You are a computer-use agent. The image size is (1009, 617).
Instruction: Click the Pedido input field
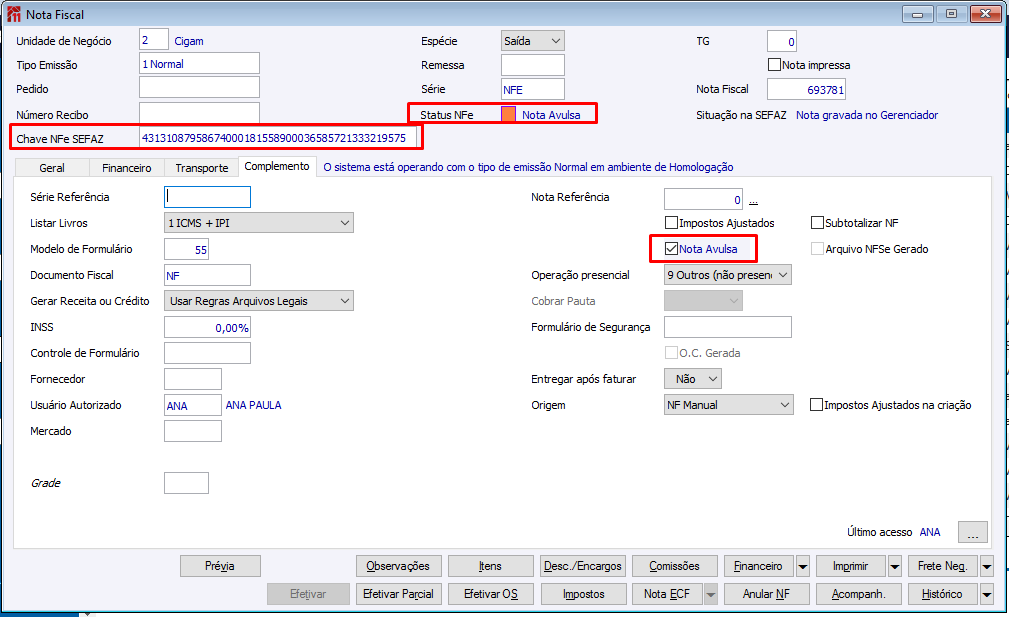click(x=199, y=87)
